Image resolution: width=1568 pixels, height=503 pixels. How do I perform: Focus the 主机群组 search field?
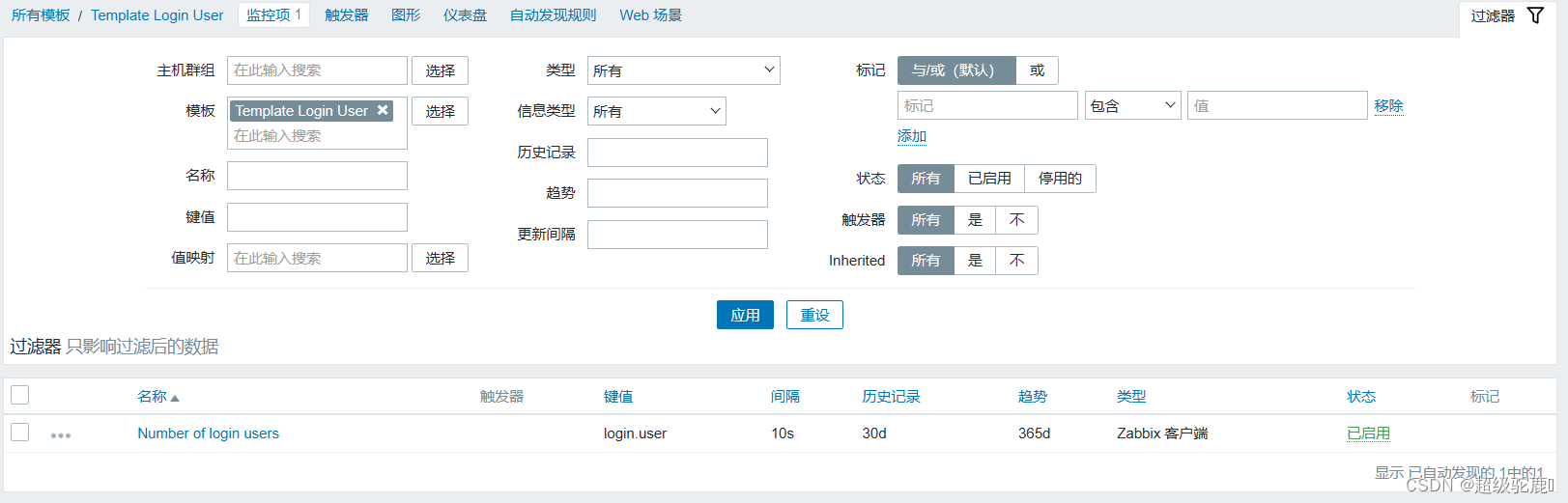pos(317,70)
